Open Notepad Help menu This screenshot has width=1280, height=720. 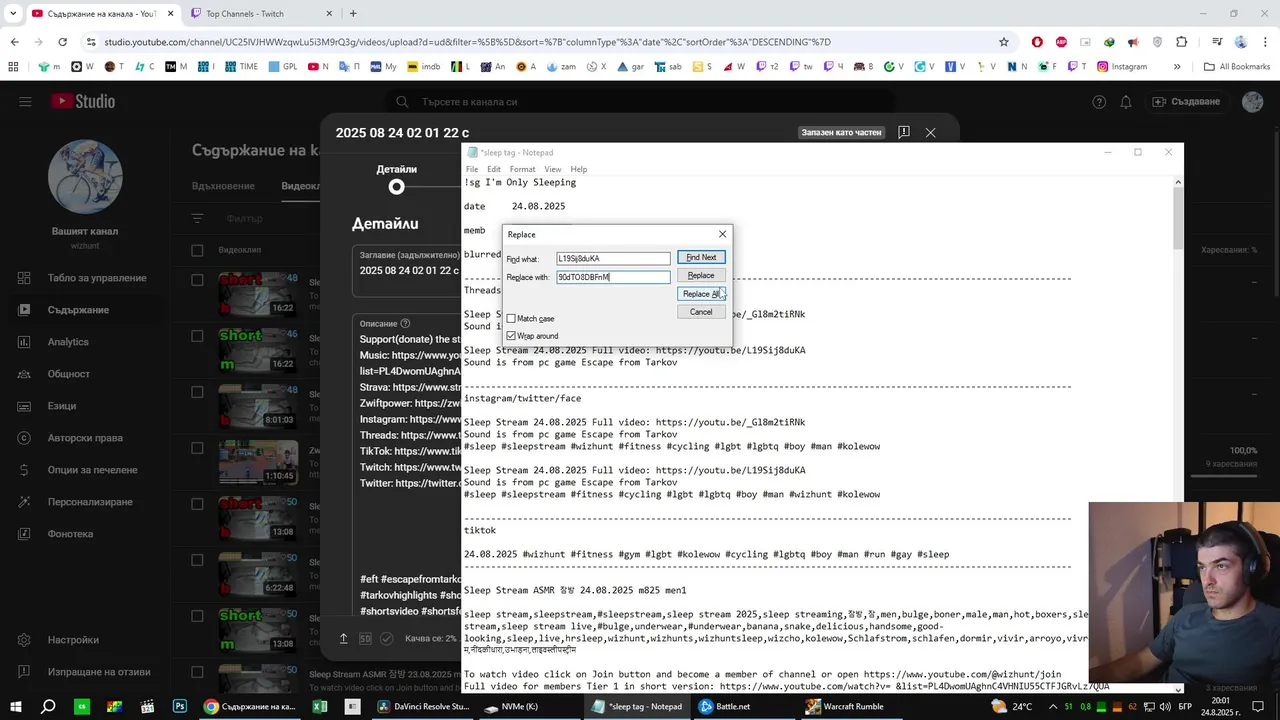pos(579,169)
